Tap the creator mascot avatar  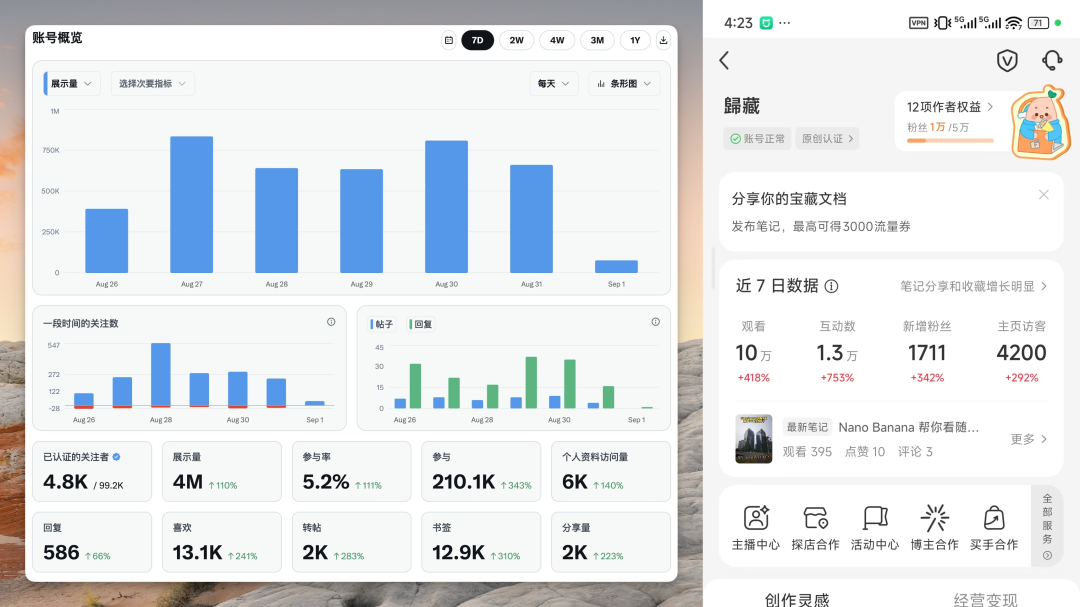pyautogui.click(x=1040, y=122)
